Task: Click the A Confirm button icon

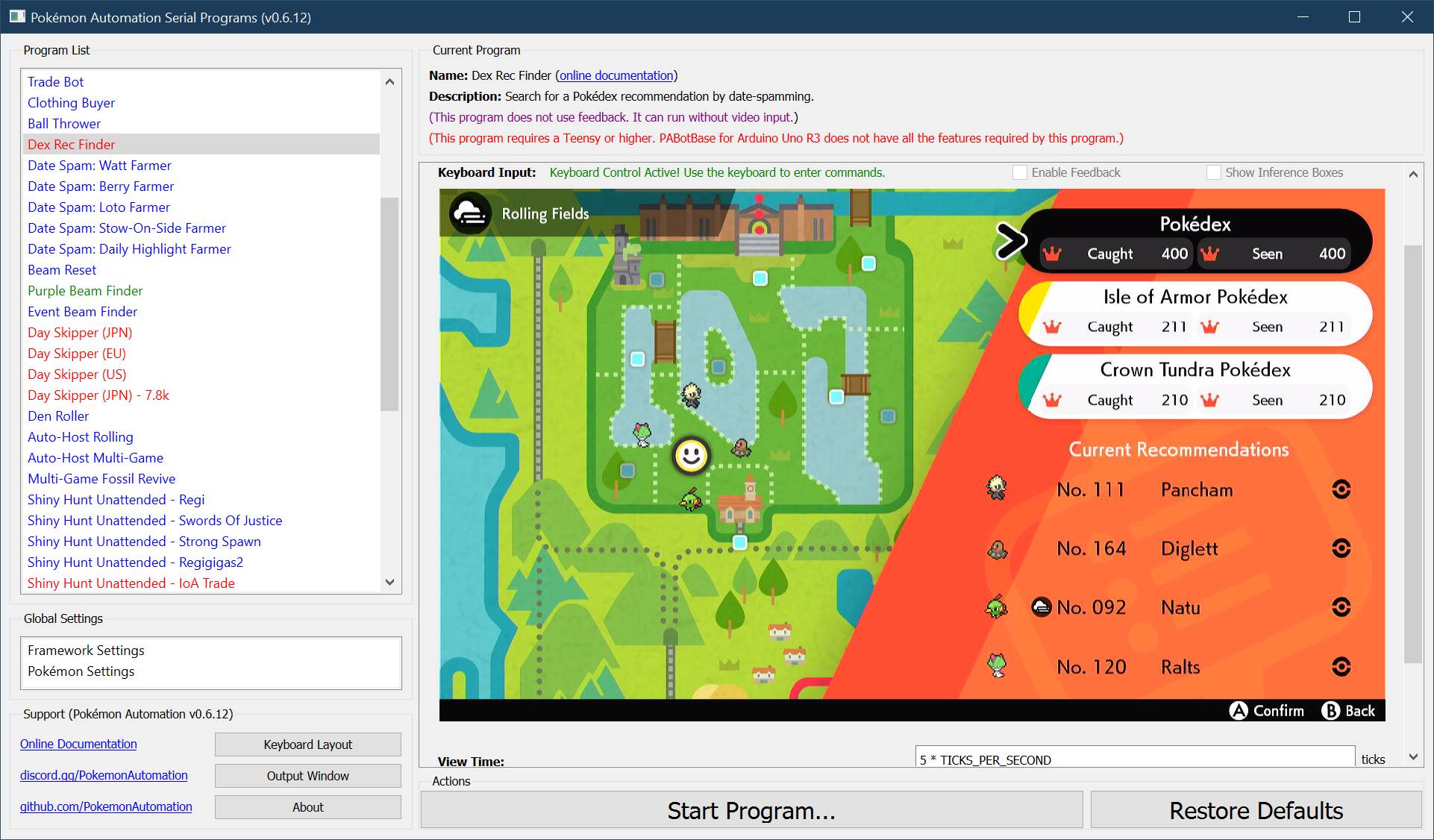Action: click(x=1239, y=710)
